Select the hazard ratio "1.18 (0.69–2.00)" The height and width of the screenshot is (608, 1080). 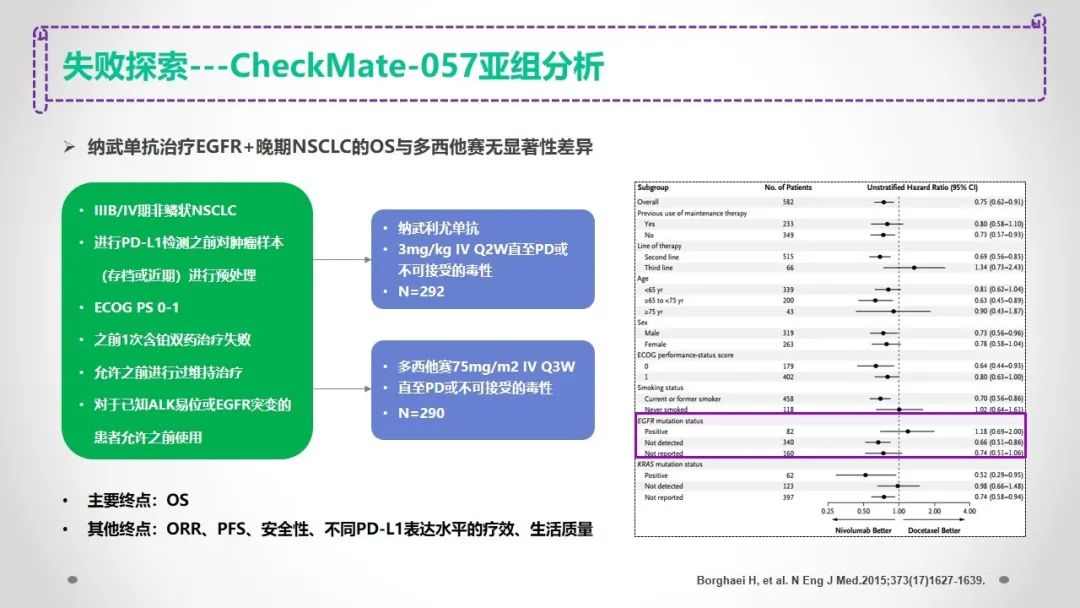click(998, 432)
